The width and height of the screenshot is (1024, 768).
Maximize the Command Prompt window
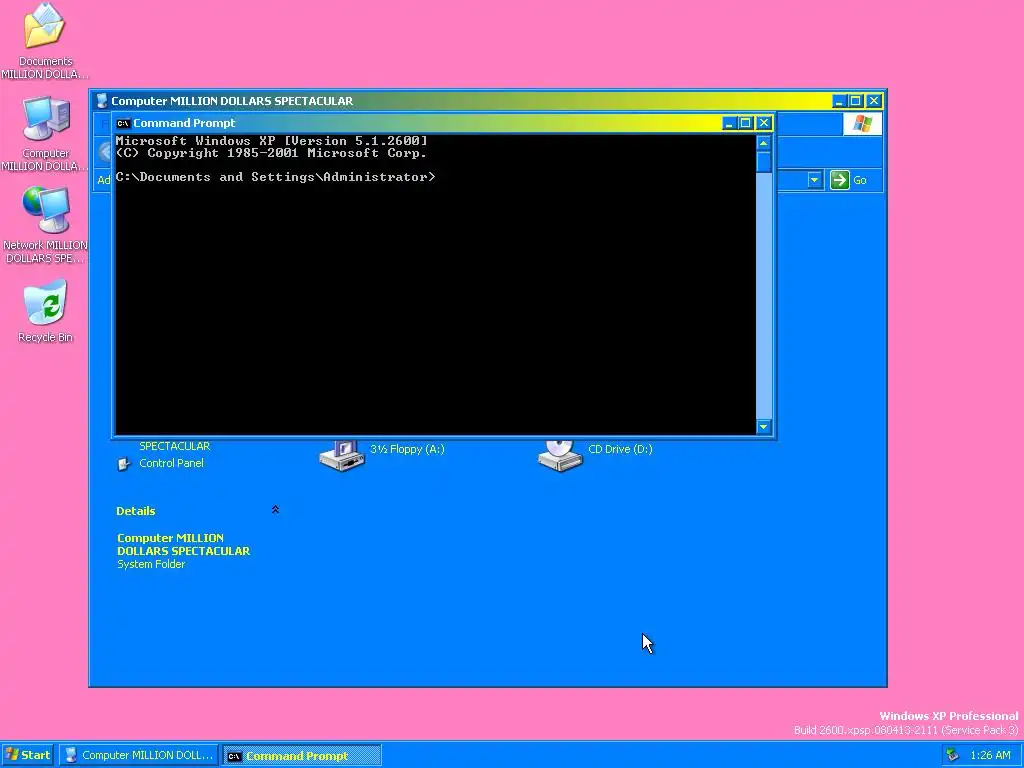(x=746, y=123)
